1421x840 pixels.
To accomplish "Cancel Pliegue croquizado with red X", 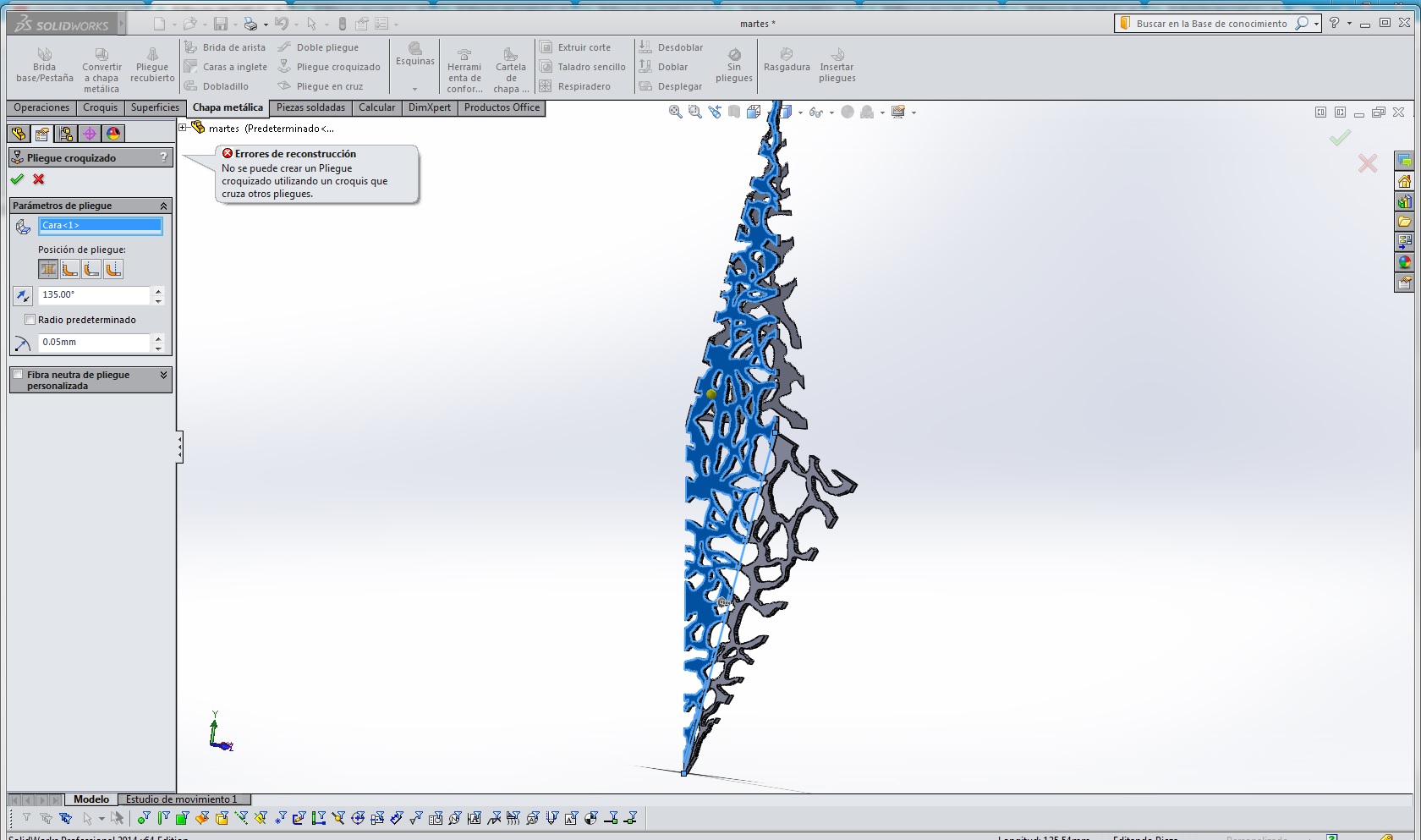I will pyautogui.click(x=39, y=179).
